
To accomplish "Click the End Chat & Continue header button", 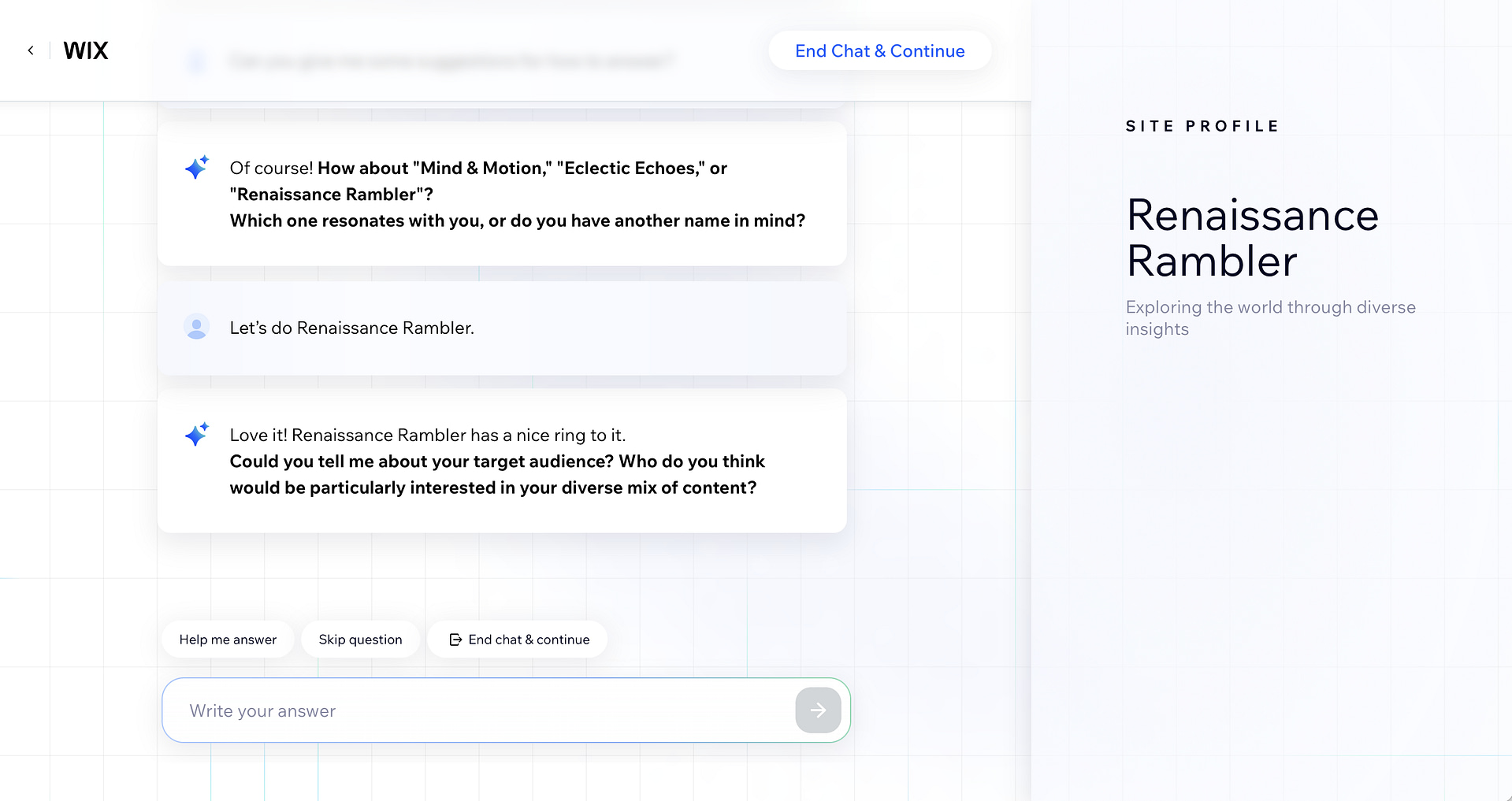I will coord(879,50).
